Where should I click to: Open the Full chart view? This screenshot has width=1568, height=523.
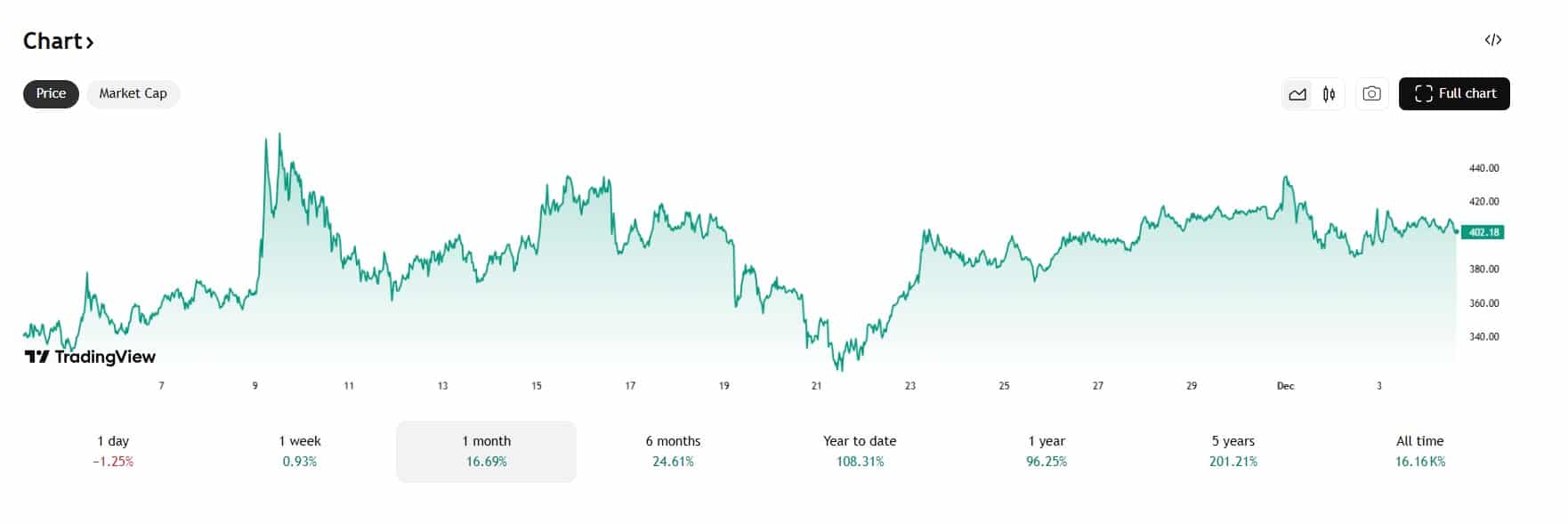click(1454, 93)
